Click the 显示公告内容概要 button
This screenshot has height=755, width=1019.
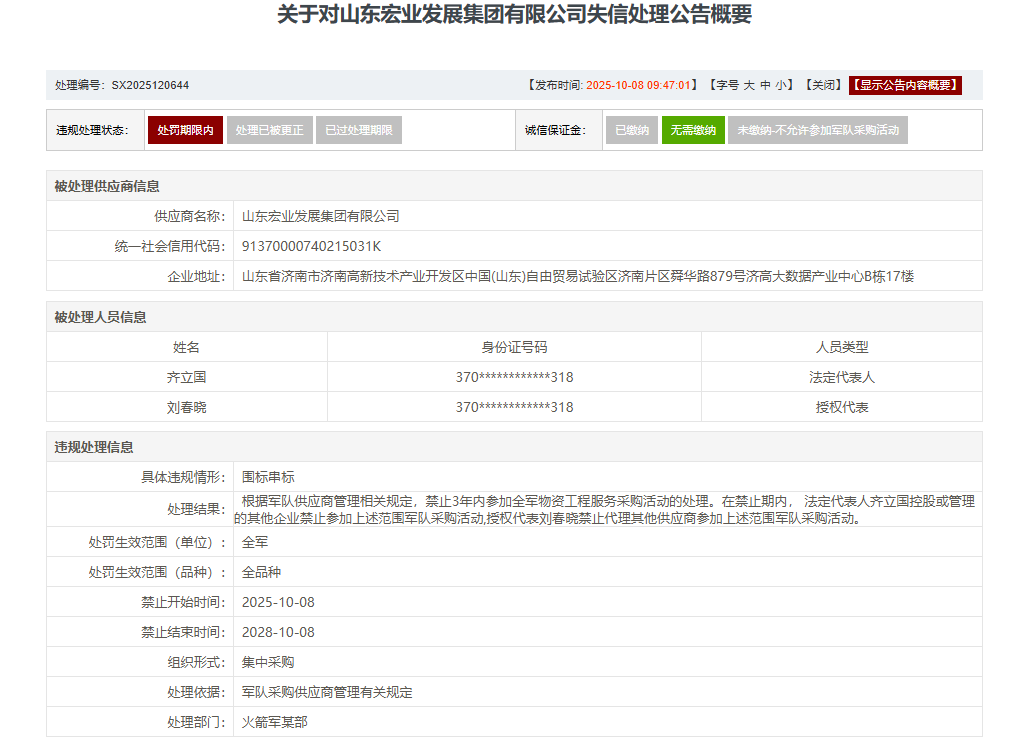905,85
